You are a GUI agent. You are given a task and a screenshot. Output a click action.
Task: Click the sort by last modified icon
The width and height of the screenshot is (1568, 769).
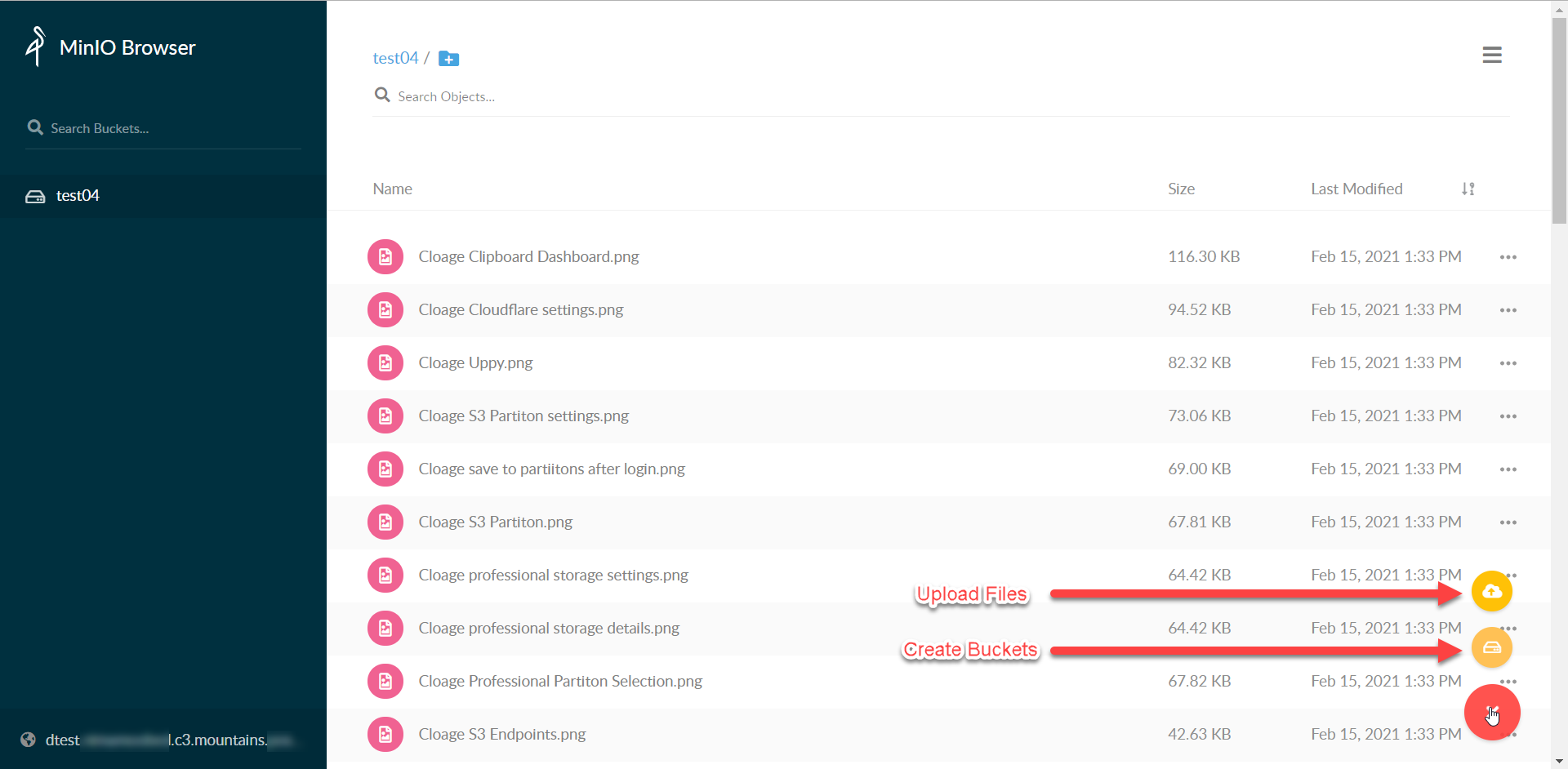coord(1468,189)
